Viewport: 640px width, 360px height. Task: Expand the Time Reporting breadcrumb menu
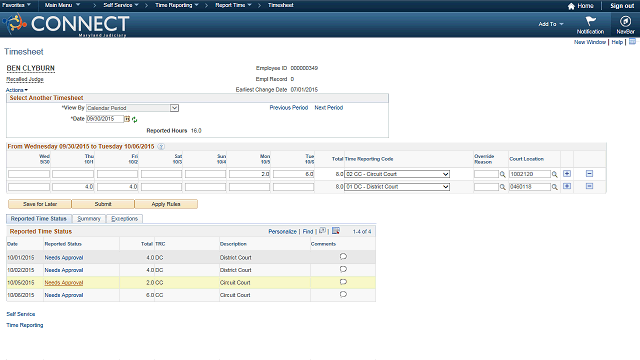(x=177, y=5)
